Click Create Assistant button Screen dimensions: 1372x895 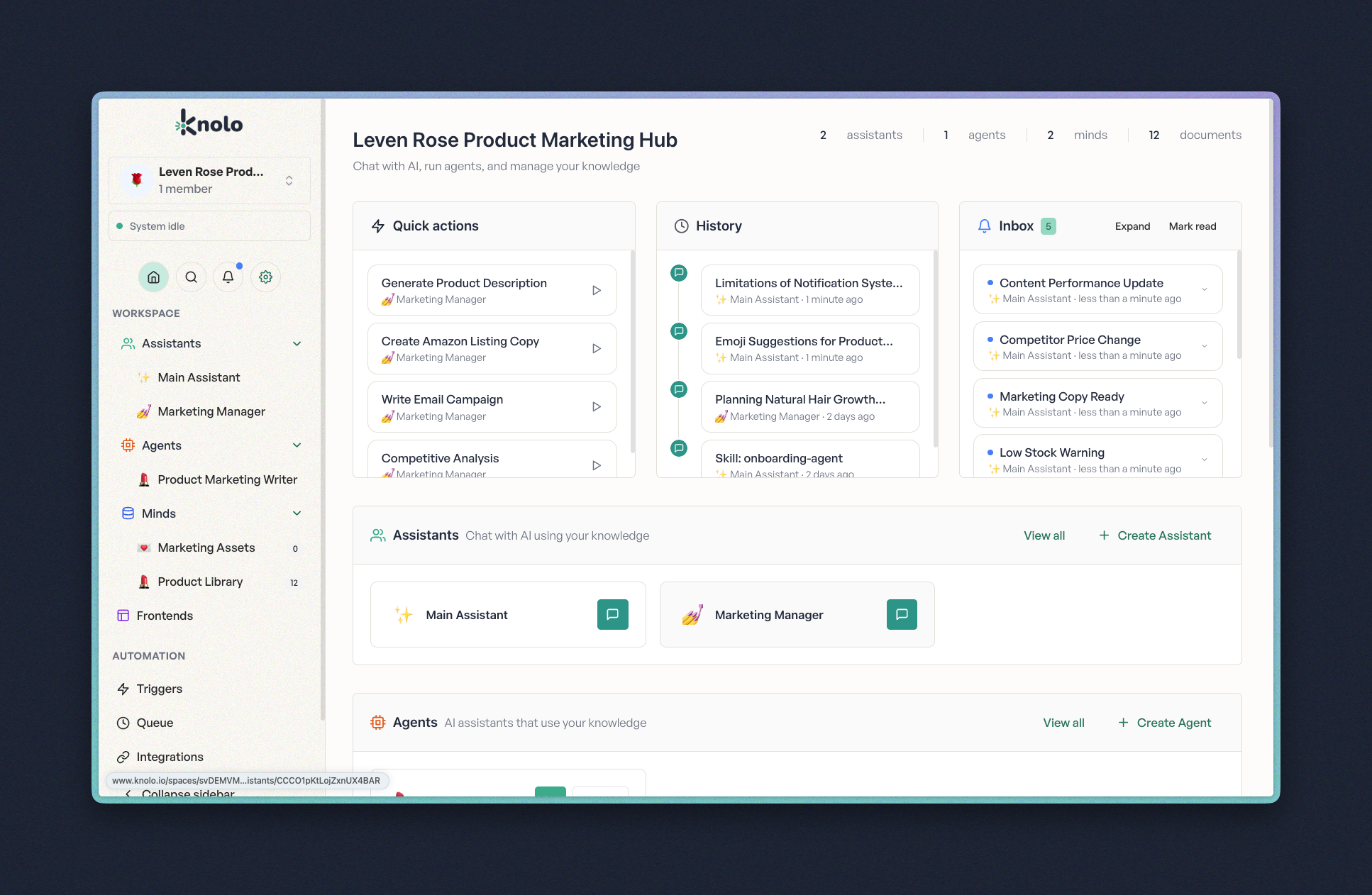click(1155, 535)
